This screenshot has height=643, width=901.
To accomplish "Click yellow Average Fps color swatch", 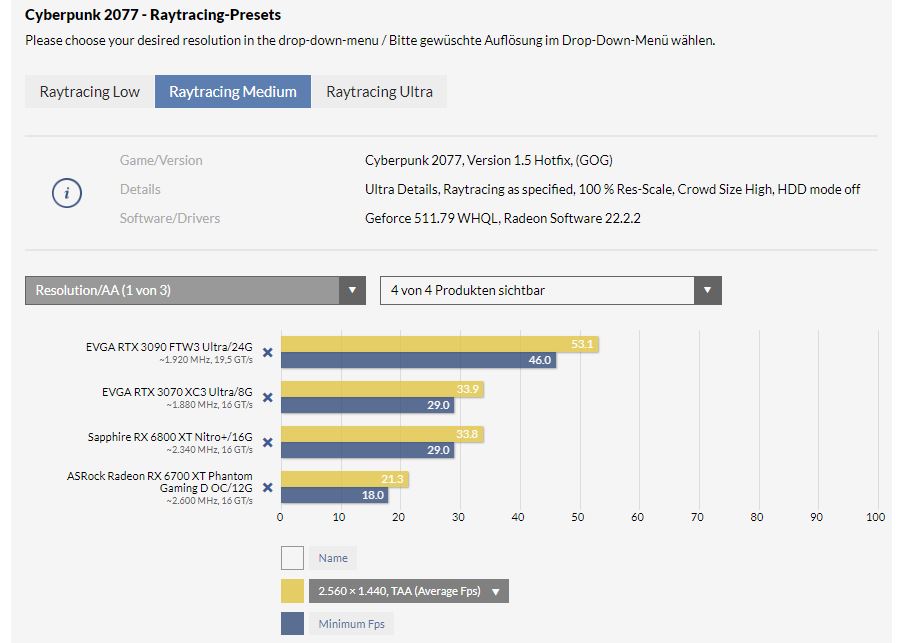I will coord(292,591).
